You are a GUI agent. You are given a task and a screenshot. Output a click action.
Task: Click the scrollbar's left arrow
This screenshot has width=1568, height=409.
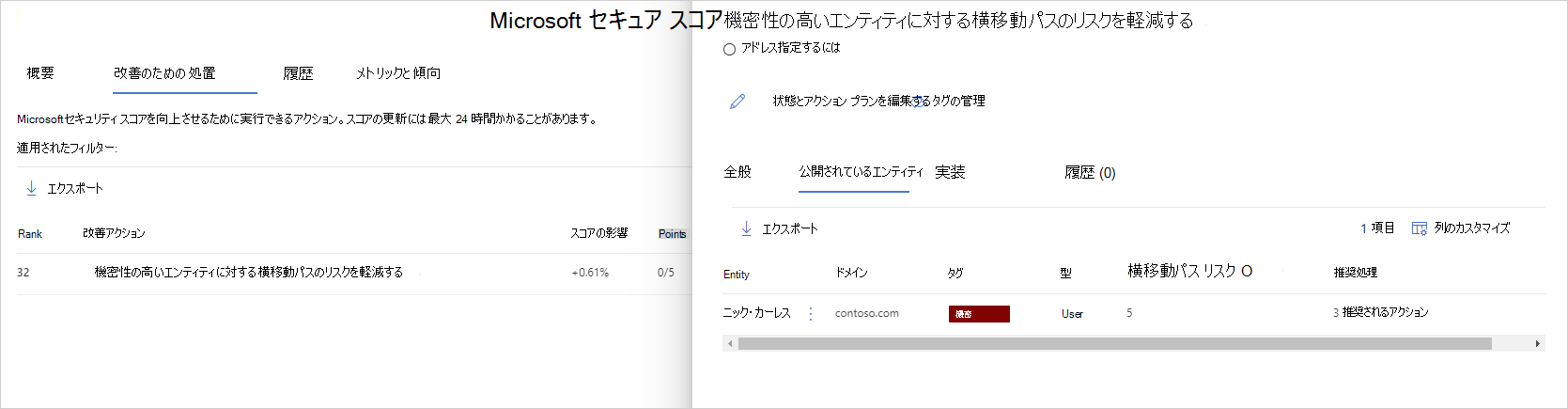[x=730, y=344]
